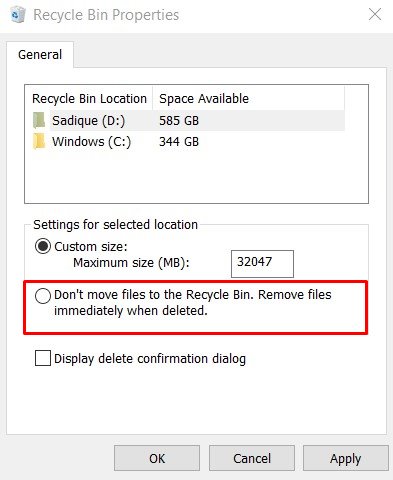Click the Maximum size (MB) input field
Viewport: 393px width, 480px height.
pyautogui.click(x=262, y=264)
